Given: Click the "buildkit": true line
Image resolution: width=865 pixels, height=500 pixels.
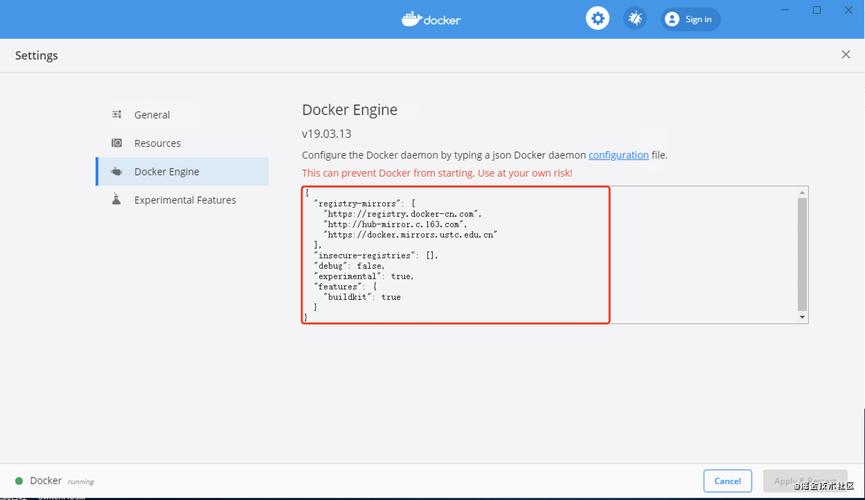Looking at the screenshot, I should coord(362,297).
